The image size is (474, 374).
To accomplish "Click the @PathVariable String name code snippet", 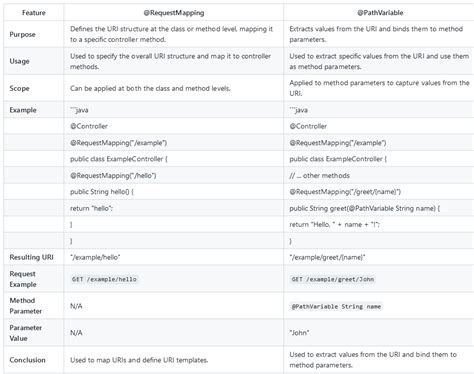I will point(336,306).
